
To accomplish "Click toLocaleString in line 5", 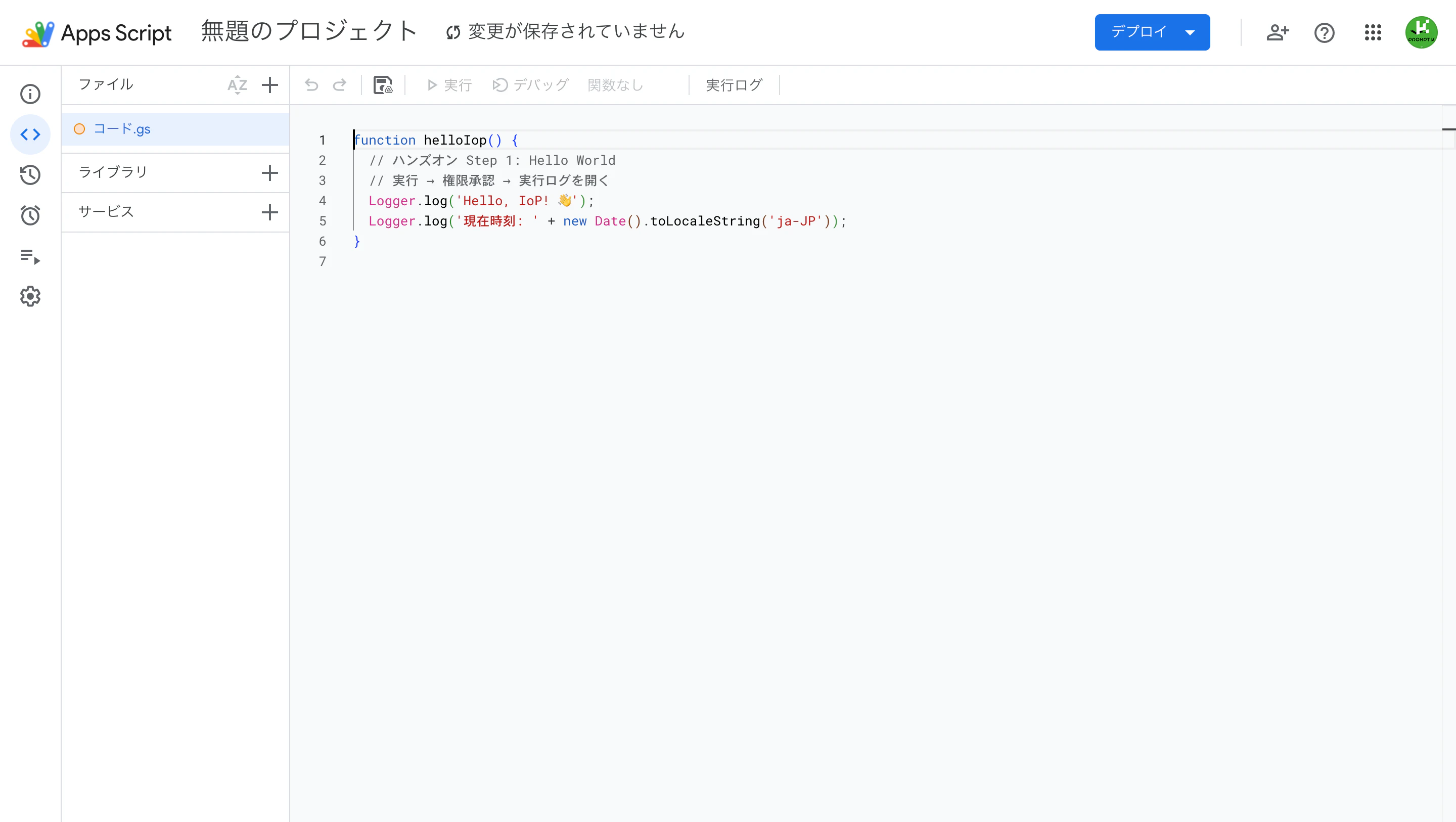I will [705, 221].
